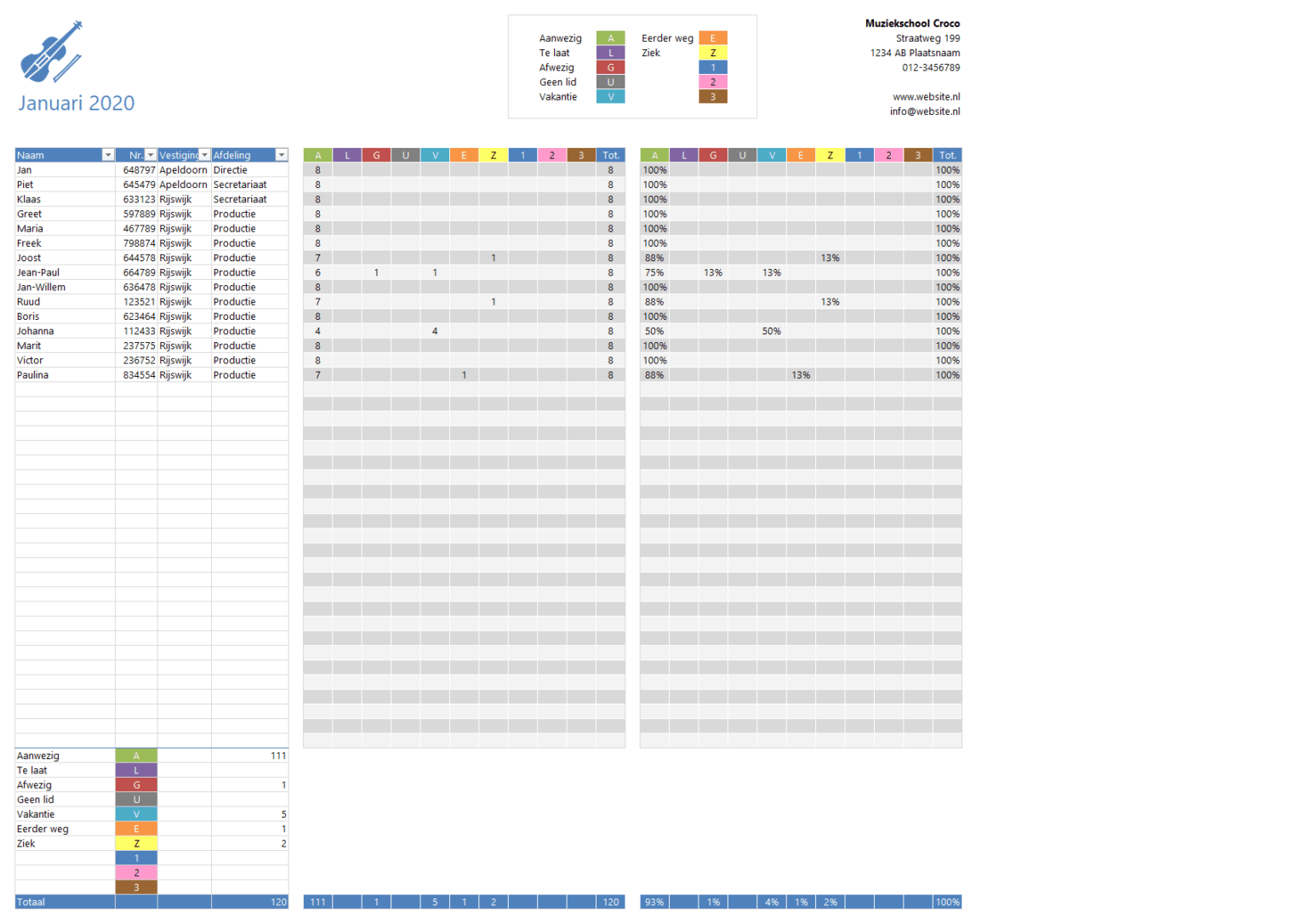
Task: Click the Geen lid 'U' legend icon
Action: [x=611, y=82]
